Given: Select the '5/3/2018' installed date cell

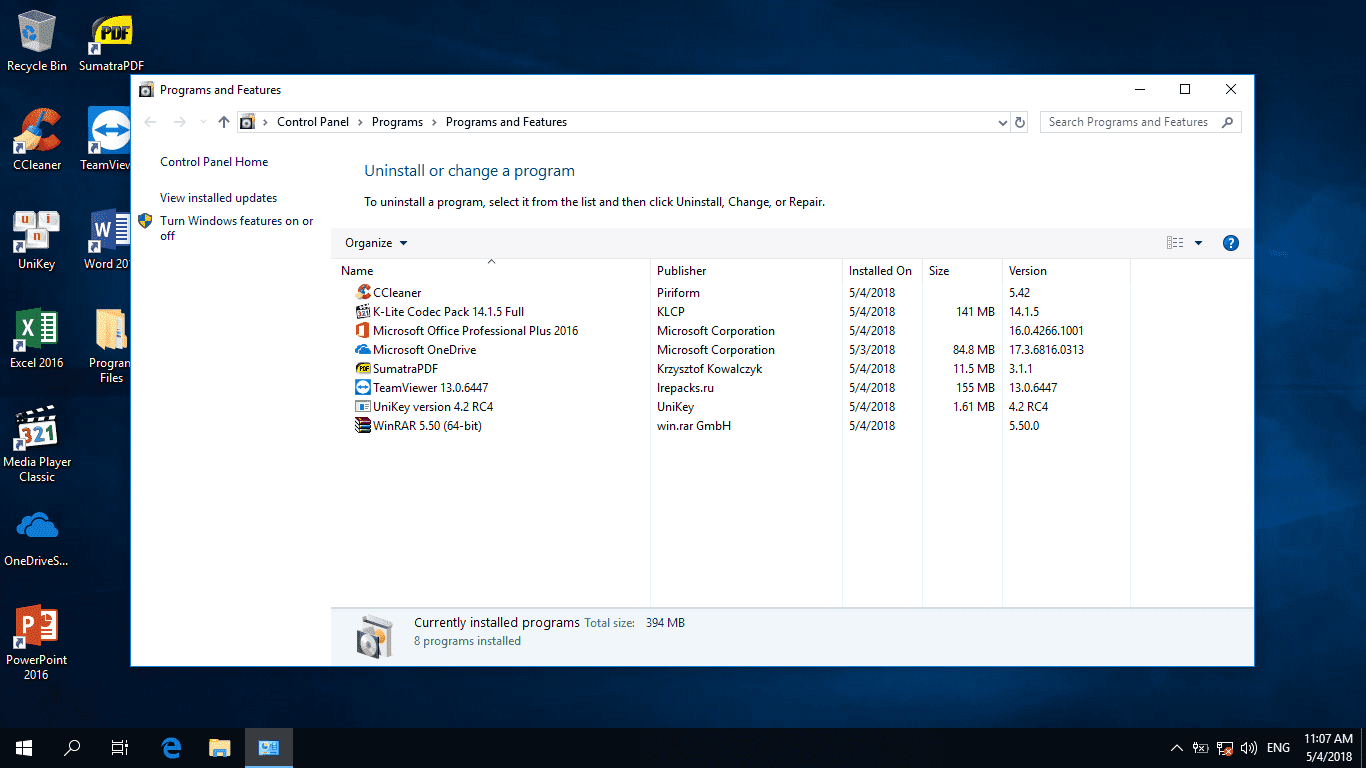Looking at the screenshot, I should [x=872, y=350].
